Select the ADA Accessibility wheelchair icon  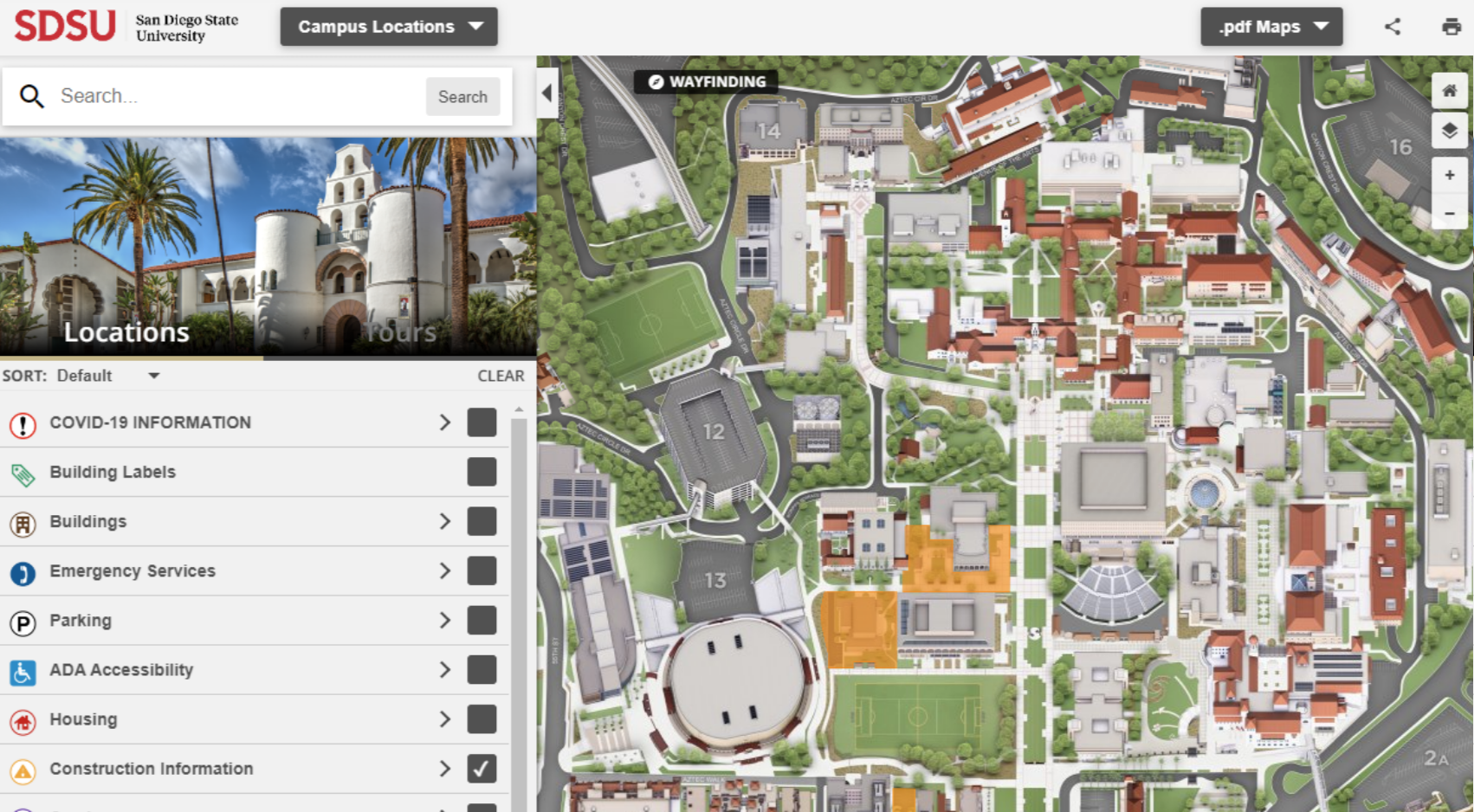(x=23, y=669)
